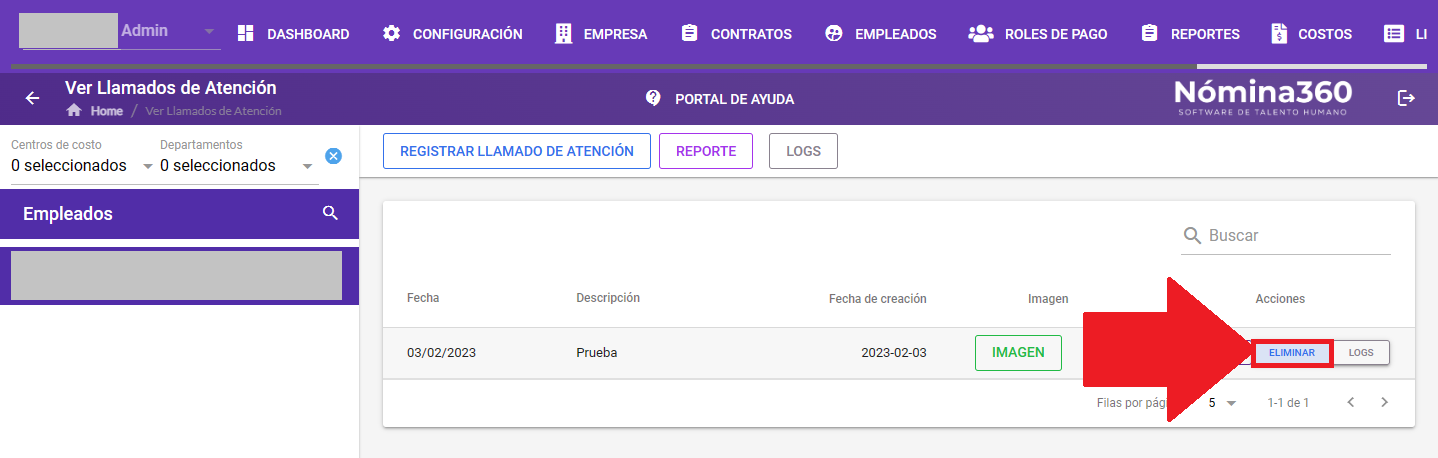Open the Dashboard menu item
This screenshot has height=458, width=1438.
coord(293,34)
